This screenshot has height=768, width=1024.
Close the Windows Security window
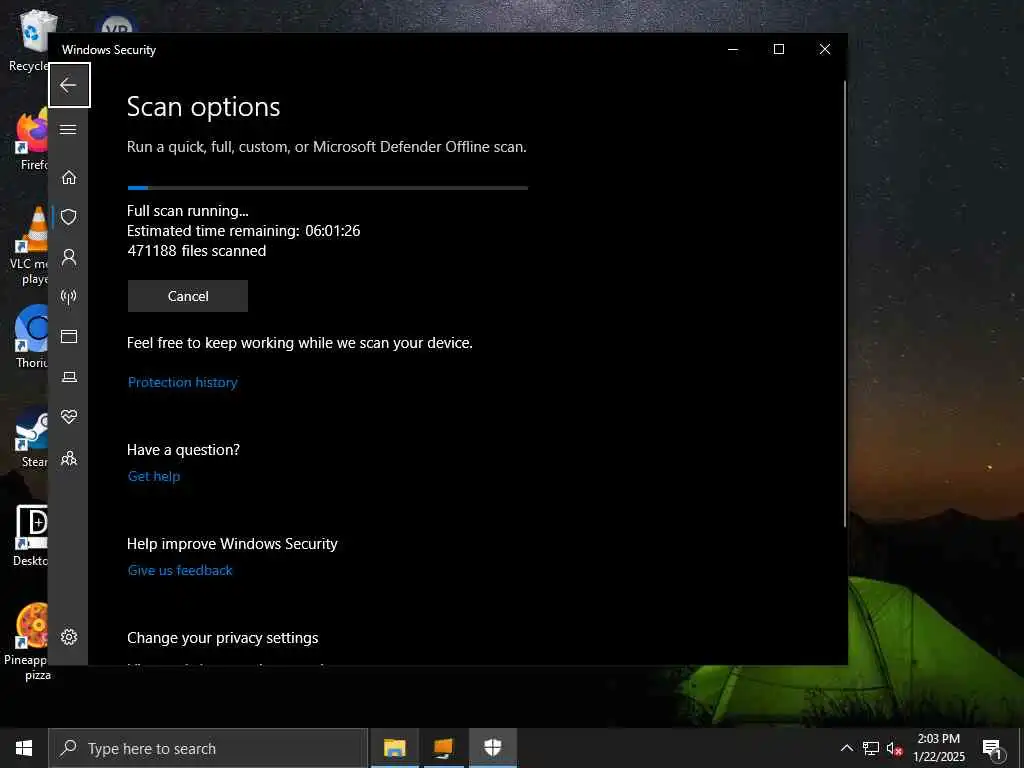(x=825, y=50)
